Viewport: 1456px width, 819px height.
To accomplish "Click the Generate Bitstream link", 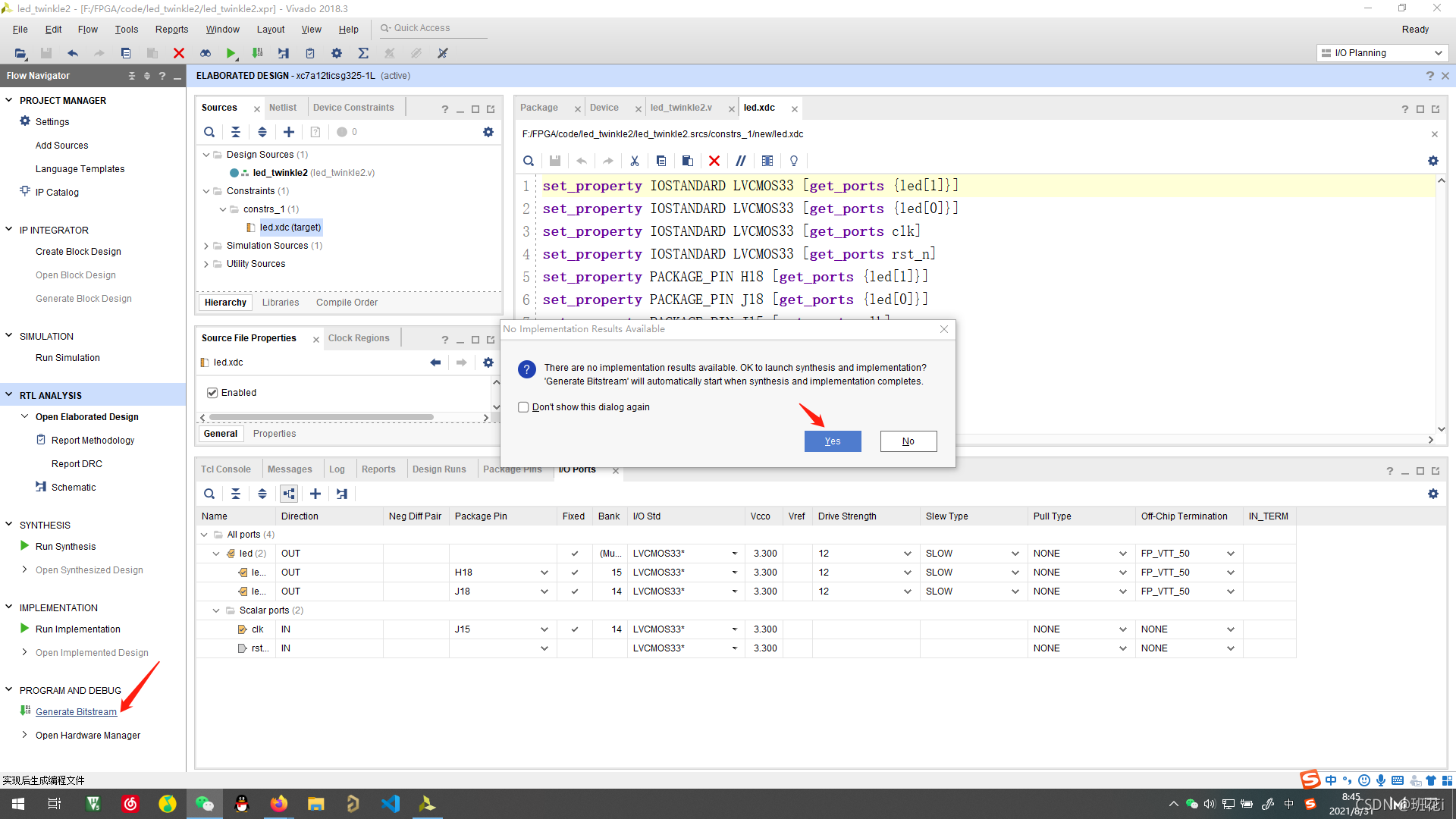I will [76, 712].
